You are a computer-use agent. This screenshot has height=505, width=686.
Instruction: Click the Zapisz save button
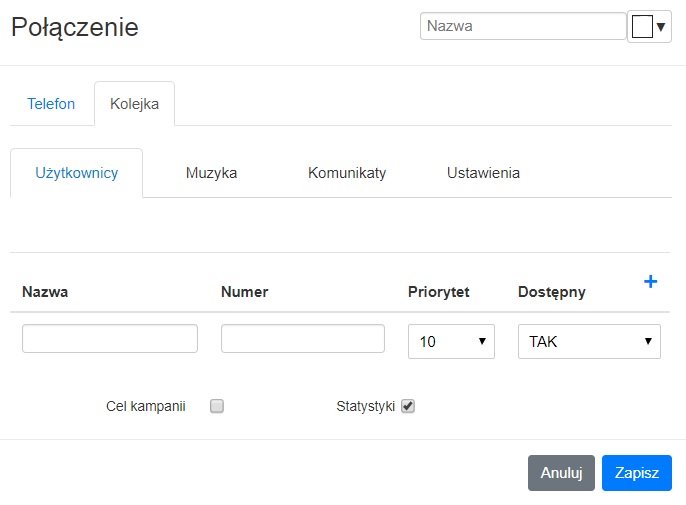coord(637,473)
